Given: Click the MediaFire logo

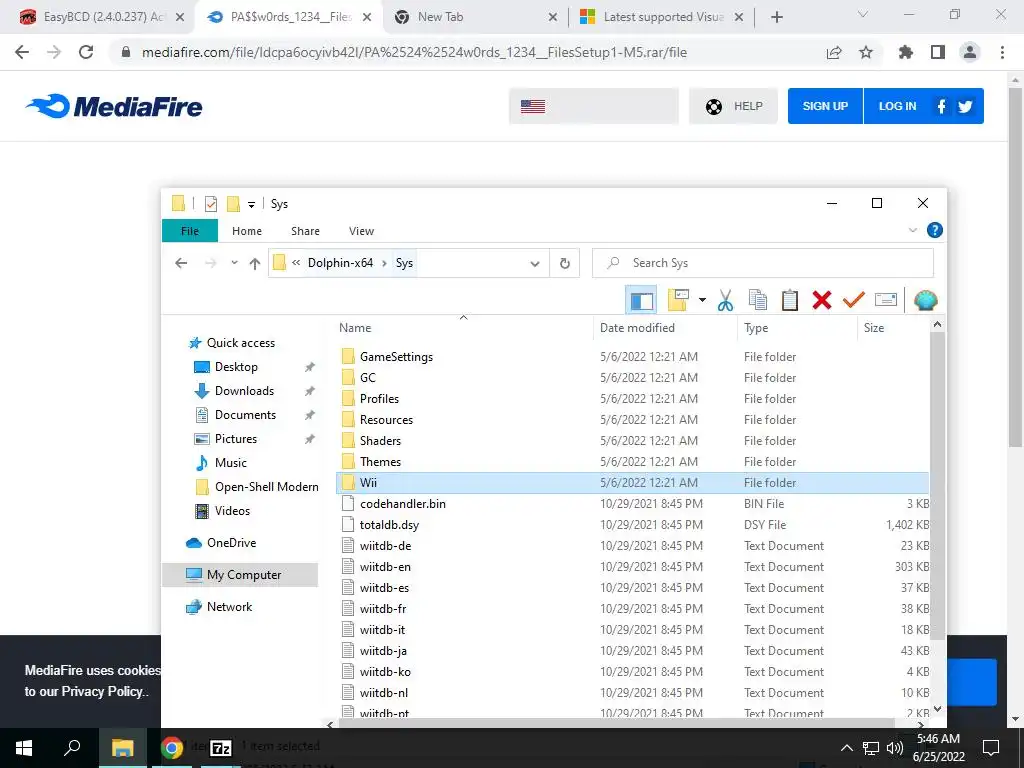Looking at the screenshot, I should click(114, 106).
